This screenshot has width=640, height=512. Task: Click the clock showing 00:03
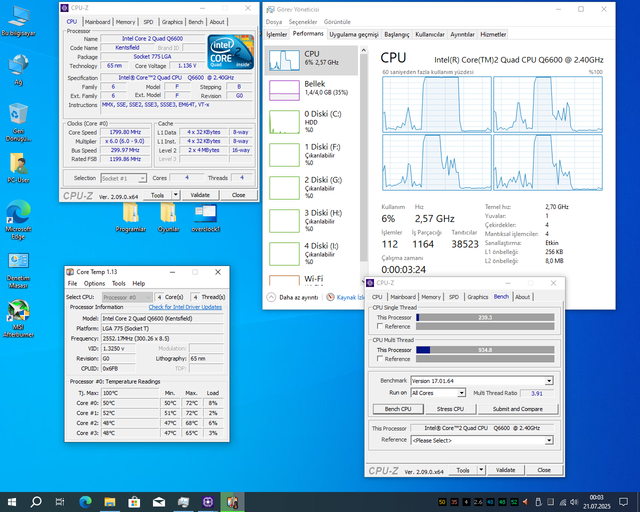596,497
